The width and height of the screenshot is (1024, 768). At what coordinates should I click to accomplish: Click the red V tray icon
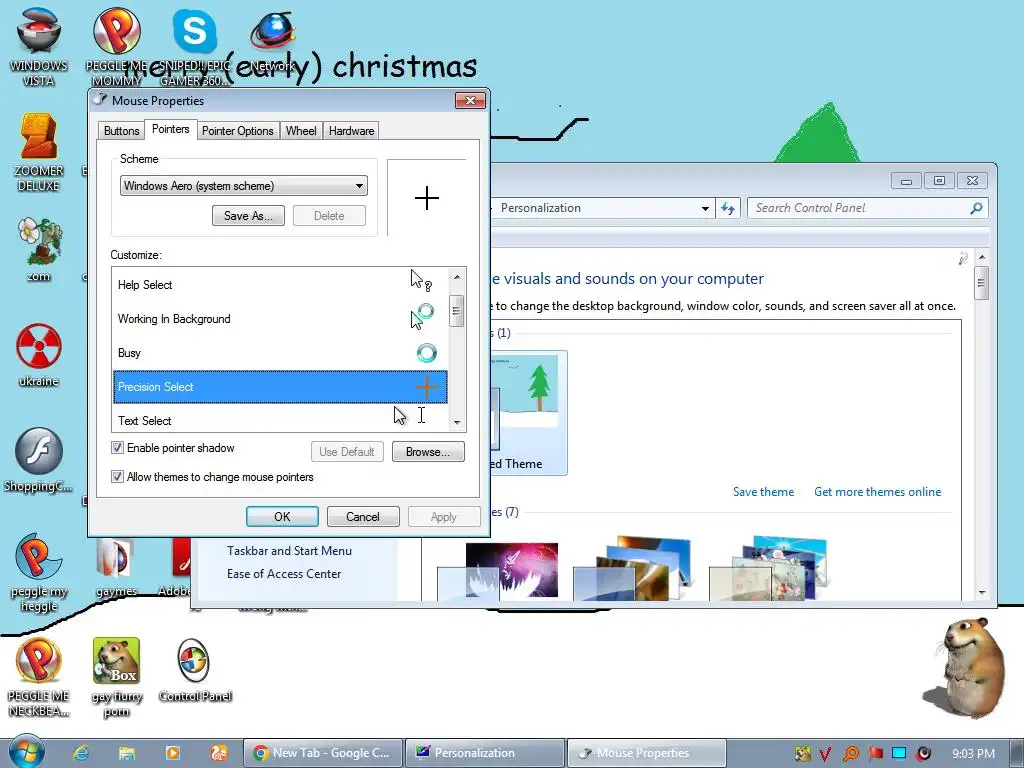coord(825,754)
